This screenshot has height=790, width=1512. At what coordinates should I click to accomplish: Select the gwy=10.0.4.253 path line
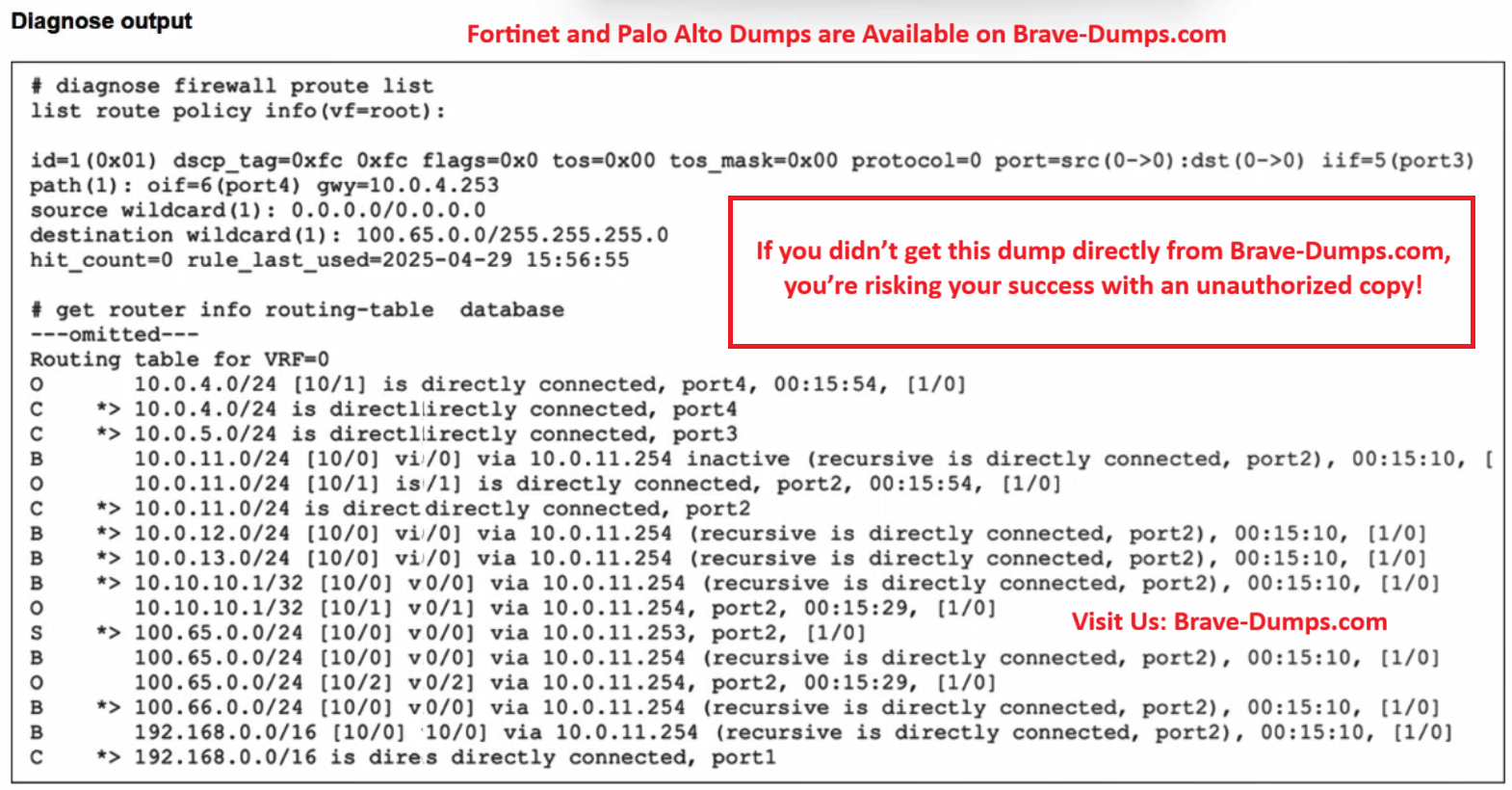pos(264,186)
